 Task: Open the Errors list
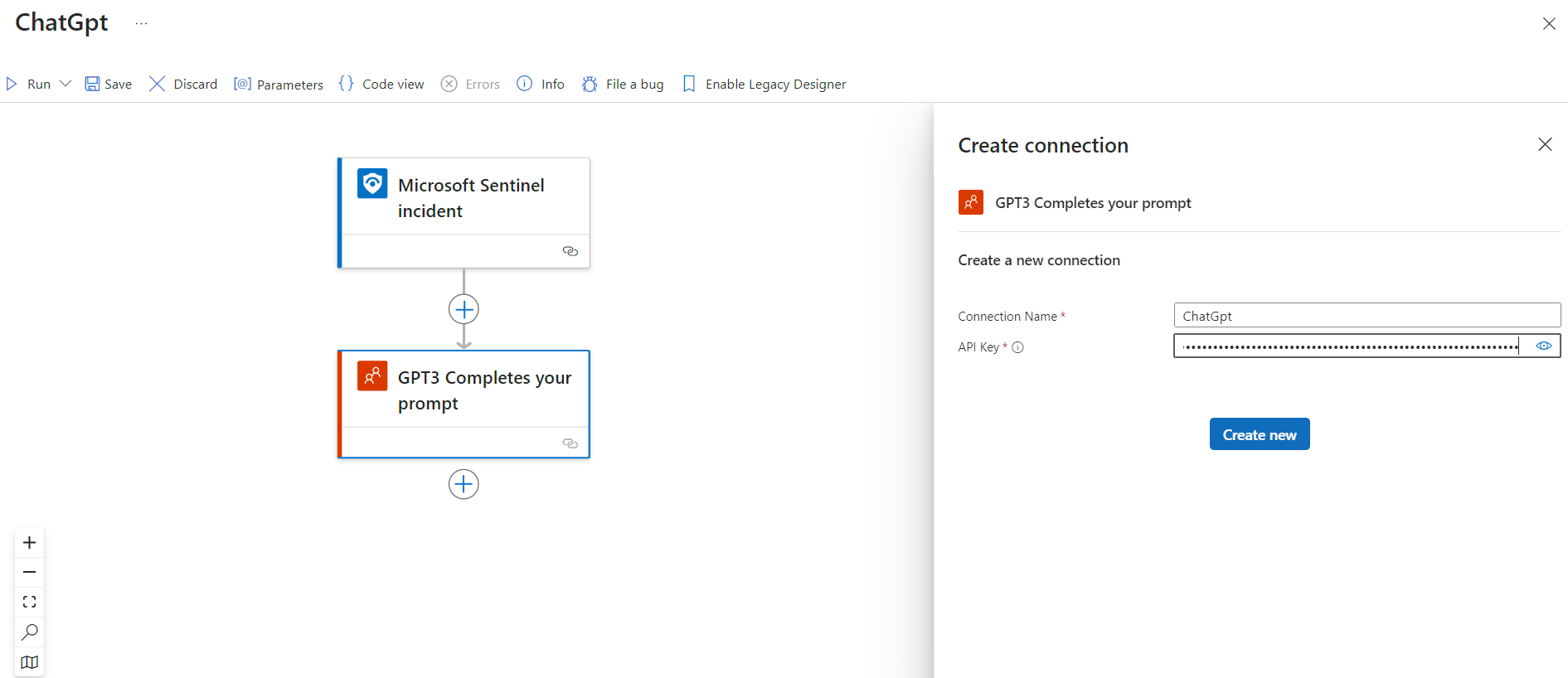pos(470,84)
